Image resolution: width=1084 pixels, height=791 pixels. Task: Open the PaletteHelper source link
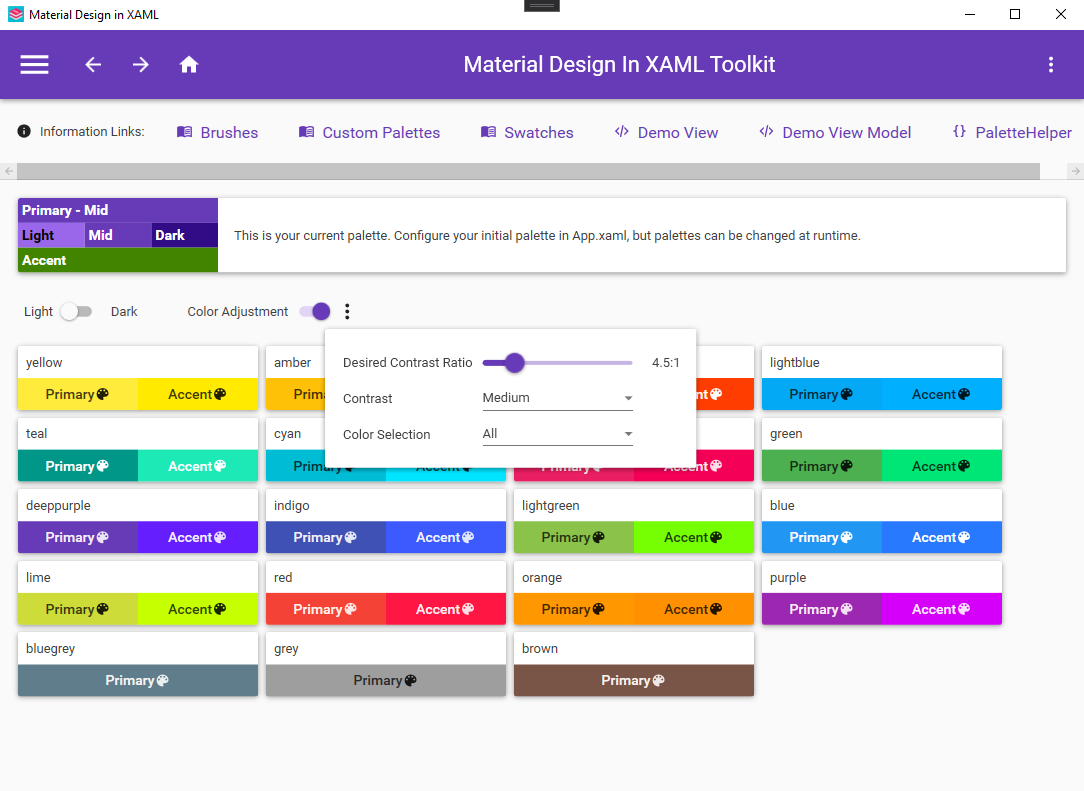coord(1012,132)
